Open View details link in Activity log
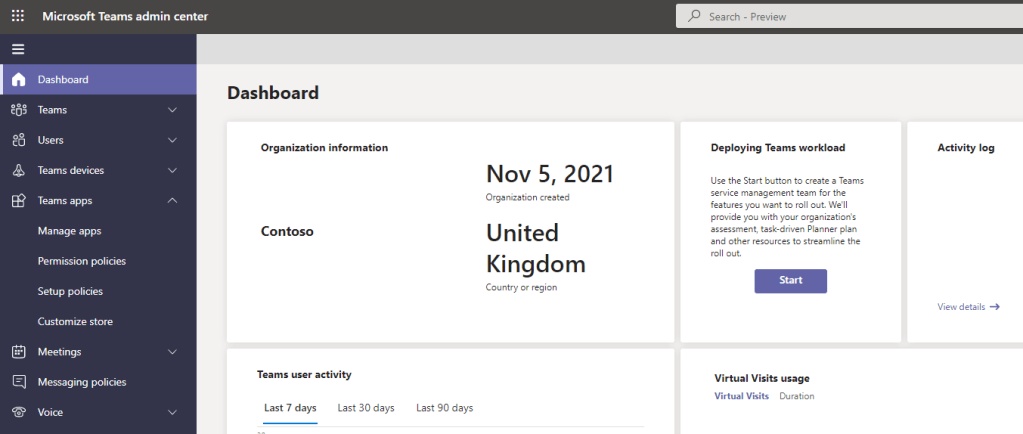1023x434 pixels. 967,307
